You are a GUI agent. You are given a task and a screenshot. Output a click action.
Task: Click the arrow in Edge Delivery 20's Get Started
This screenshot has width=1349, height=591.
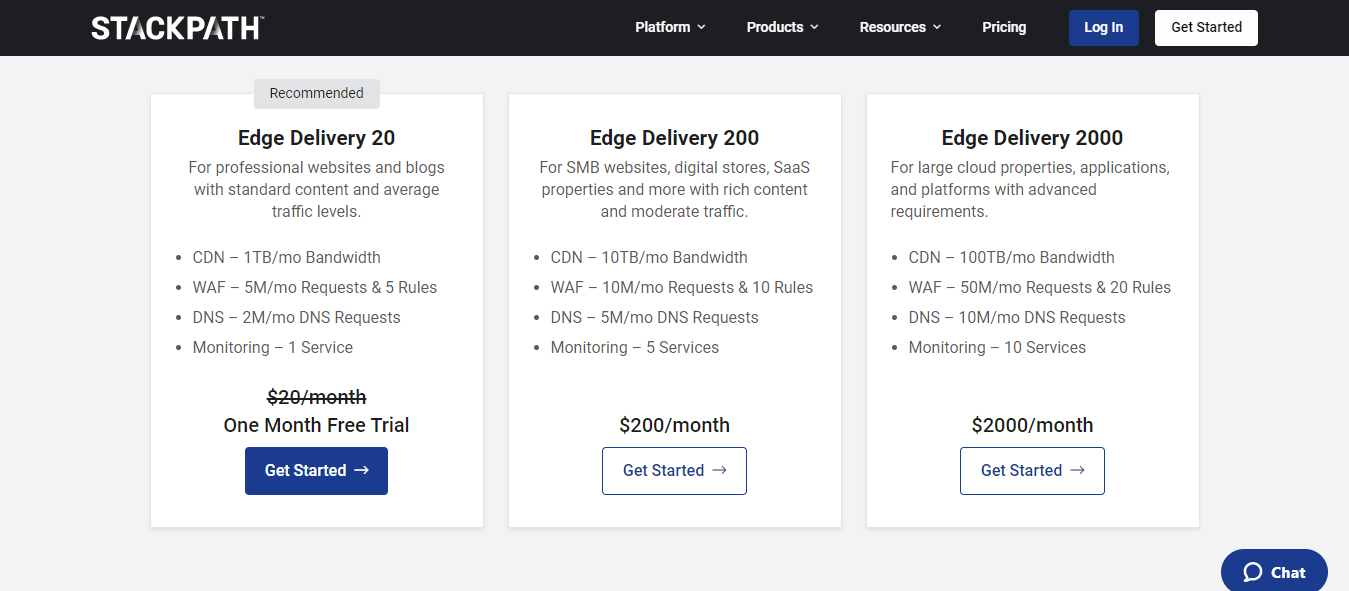coord(362,471)
